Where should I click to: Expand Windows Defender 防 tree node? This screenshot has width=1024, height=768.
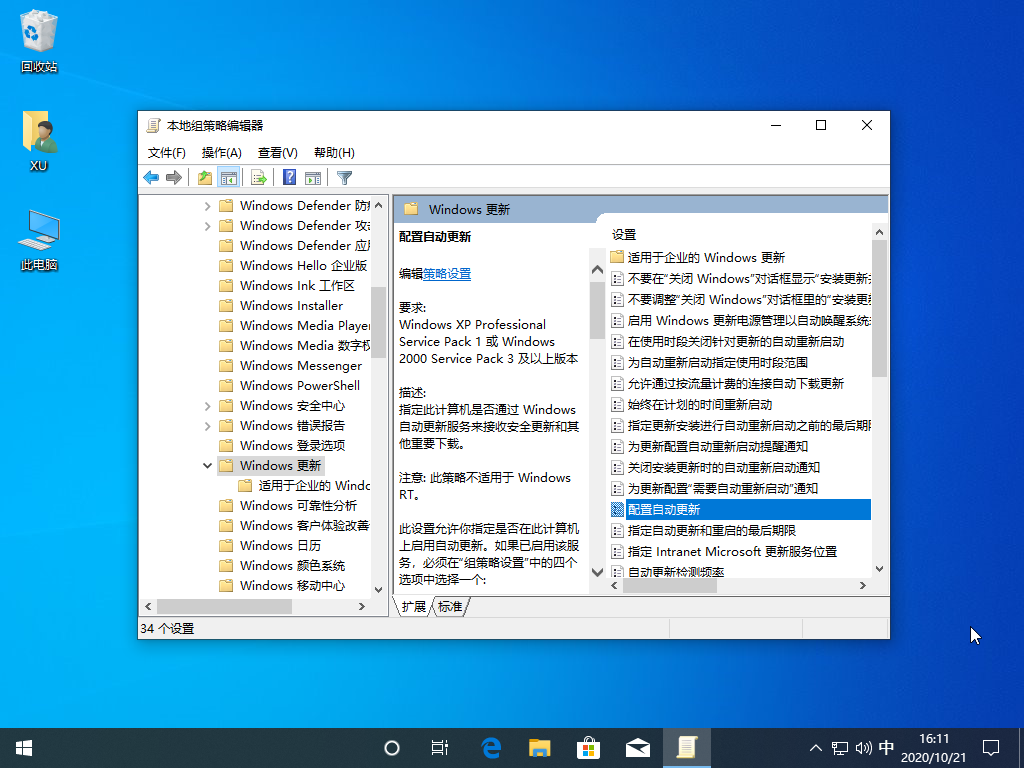point(207,206)
